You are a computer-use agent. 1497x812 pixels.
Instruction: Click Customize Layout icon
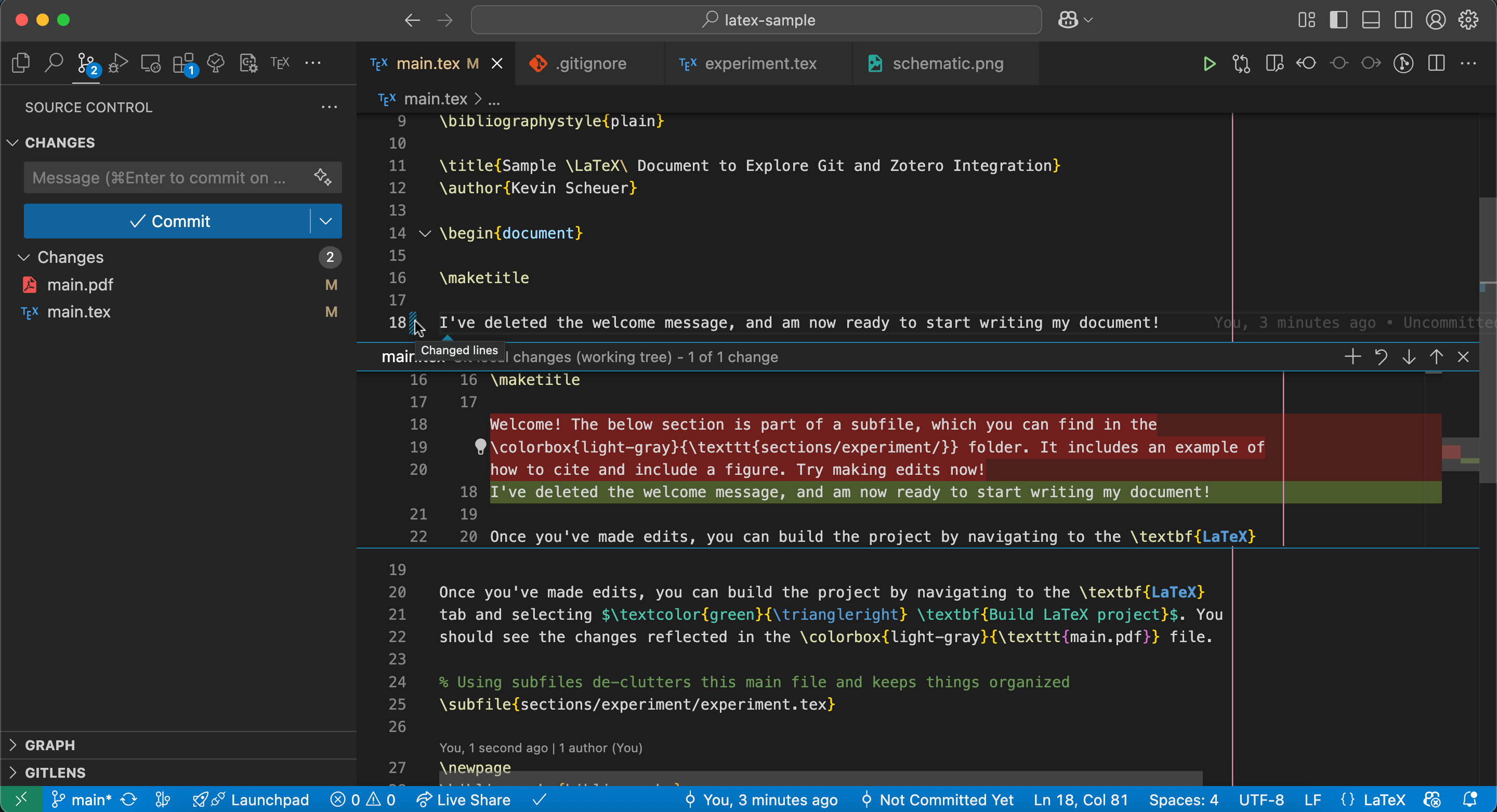pos(1306,20)
